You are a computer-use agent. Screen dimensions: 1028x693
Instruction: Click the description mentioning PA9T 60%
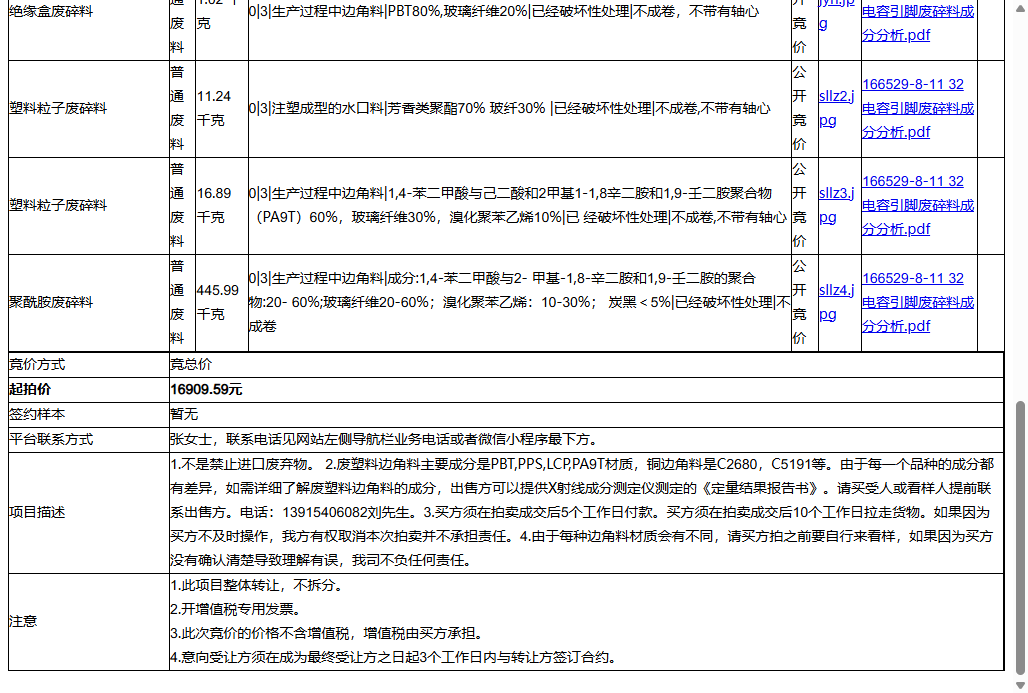(x=518, y=205)
